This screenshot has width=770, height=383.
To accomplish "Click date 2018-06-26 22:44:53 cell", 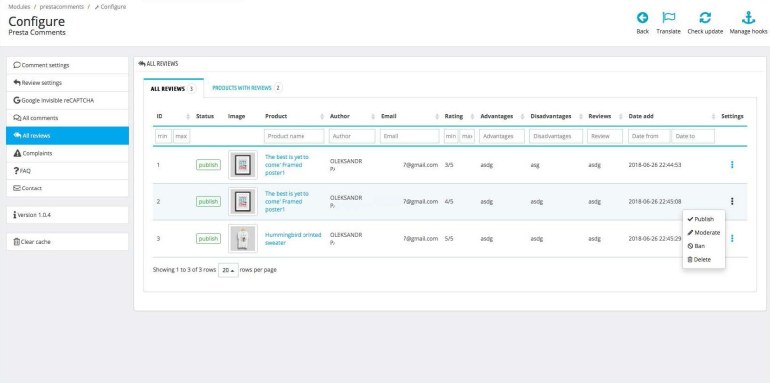I will (x=655, y=165).
